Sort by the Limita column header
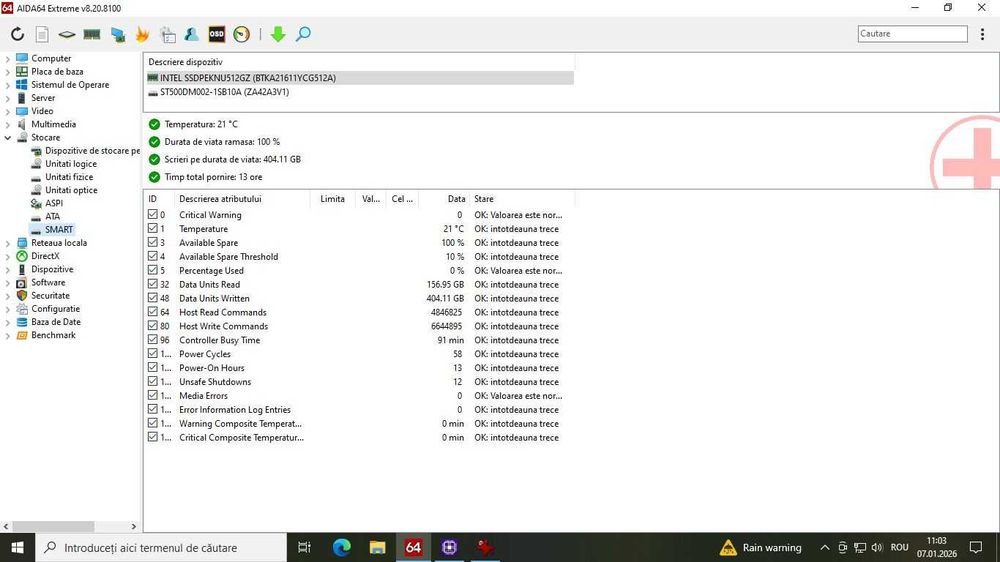 tap(332, 199)
